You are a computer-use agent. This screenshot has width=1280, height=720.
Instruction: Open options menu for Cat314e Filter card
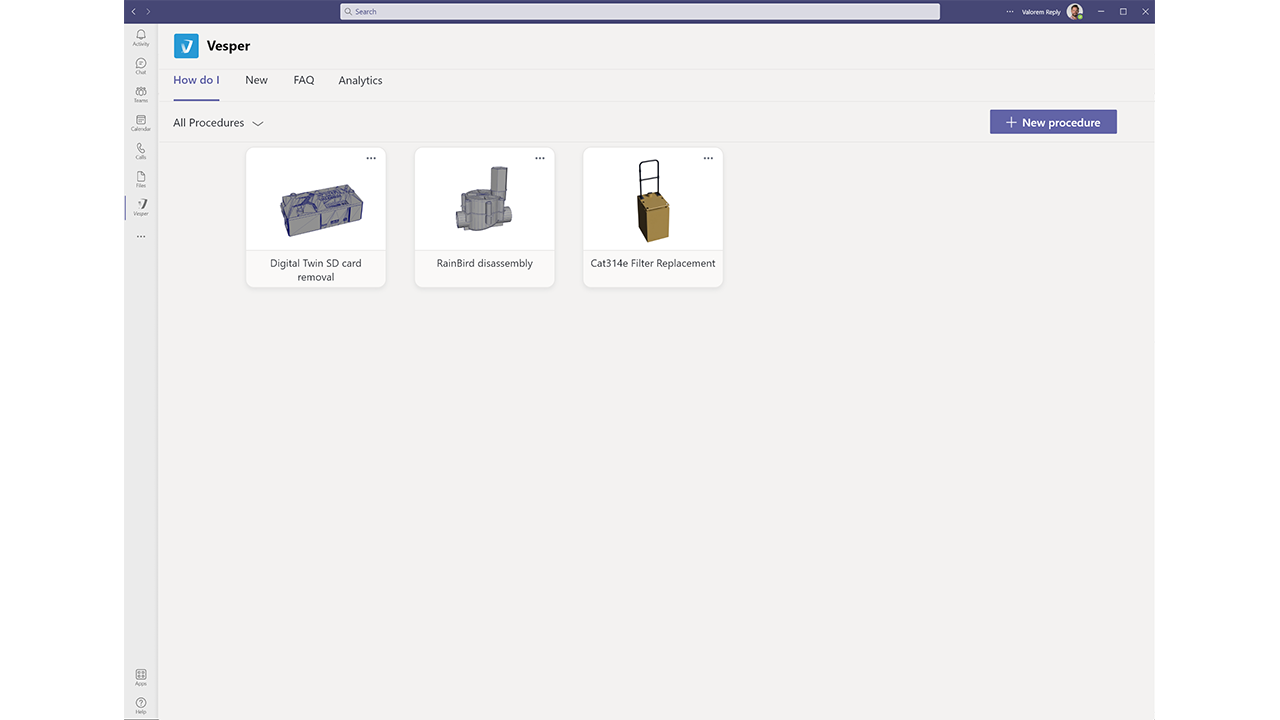tap(708, 158)
